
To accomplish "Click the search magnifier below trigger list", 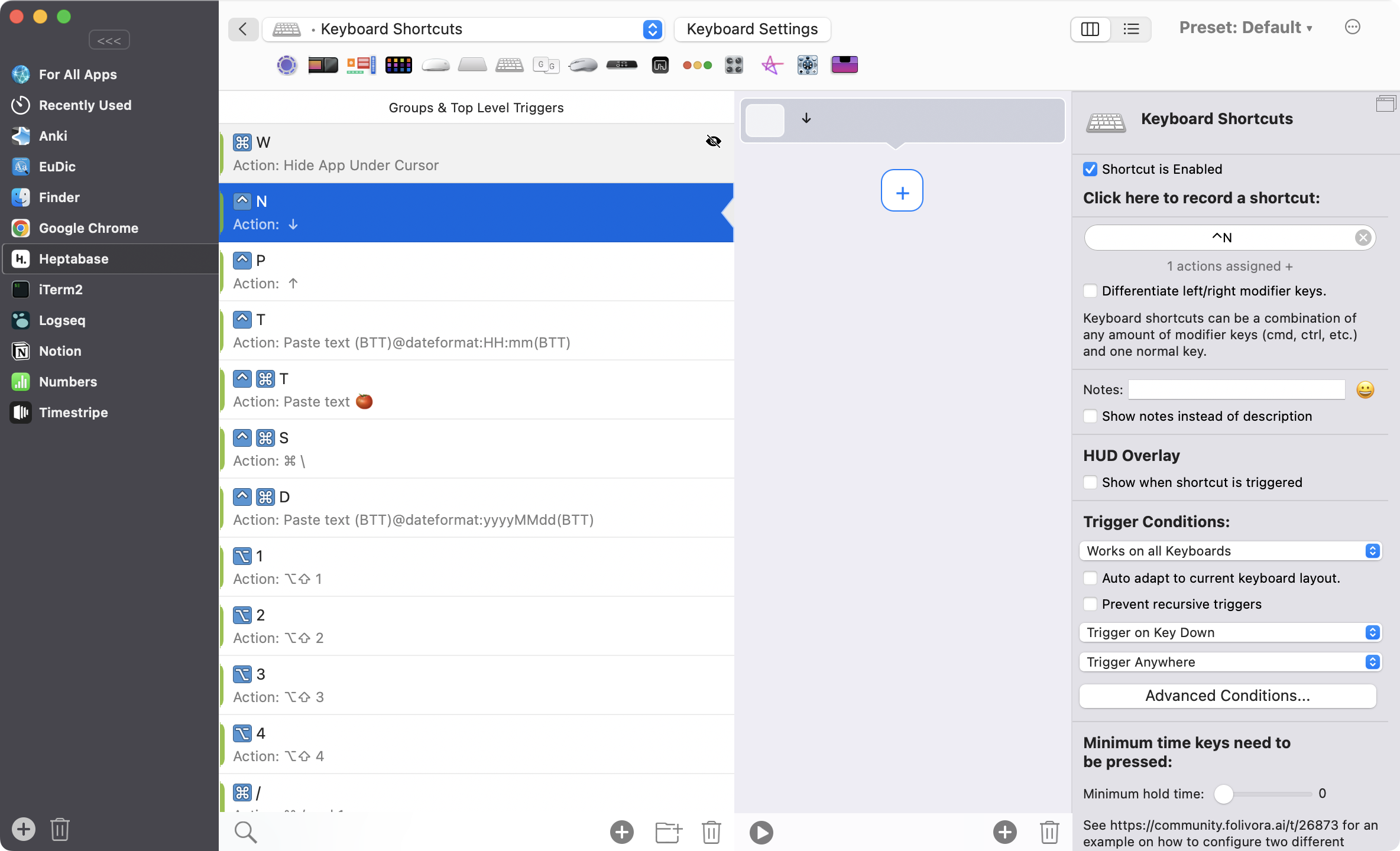I will [x=245, y=832].
